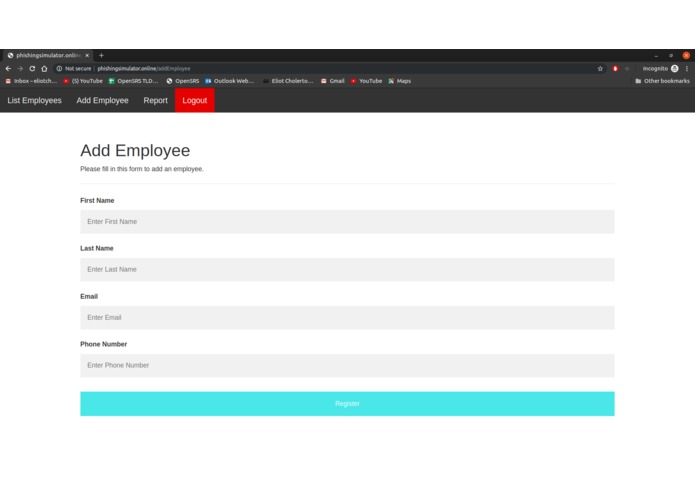
Task: Click the Enter Phone Number field
Action: coord(347,365)
